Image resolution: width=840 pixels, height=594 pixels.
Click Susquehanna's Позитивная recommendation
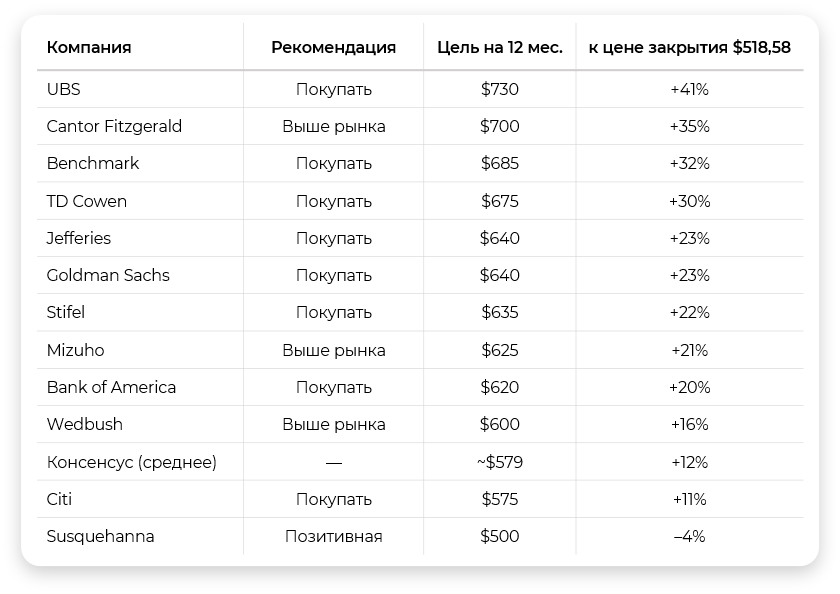coord(334,536)
